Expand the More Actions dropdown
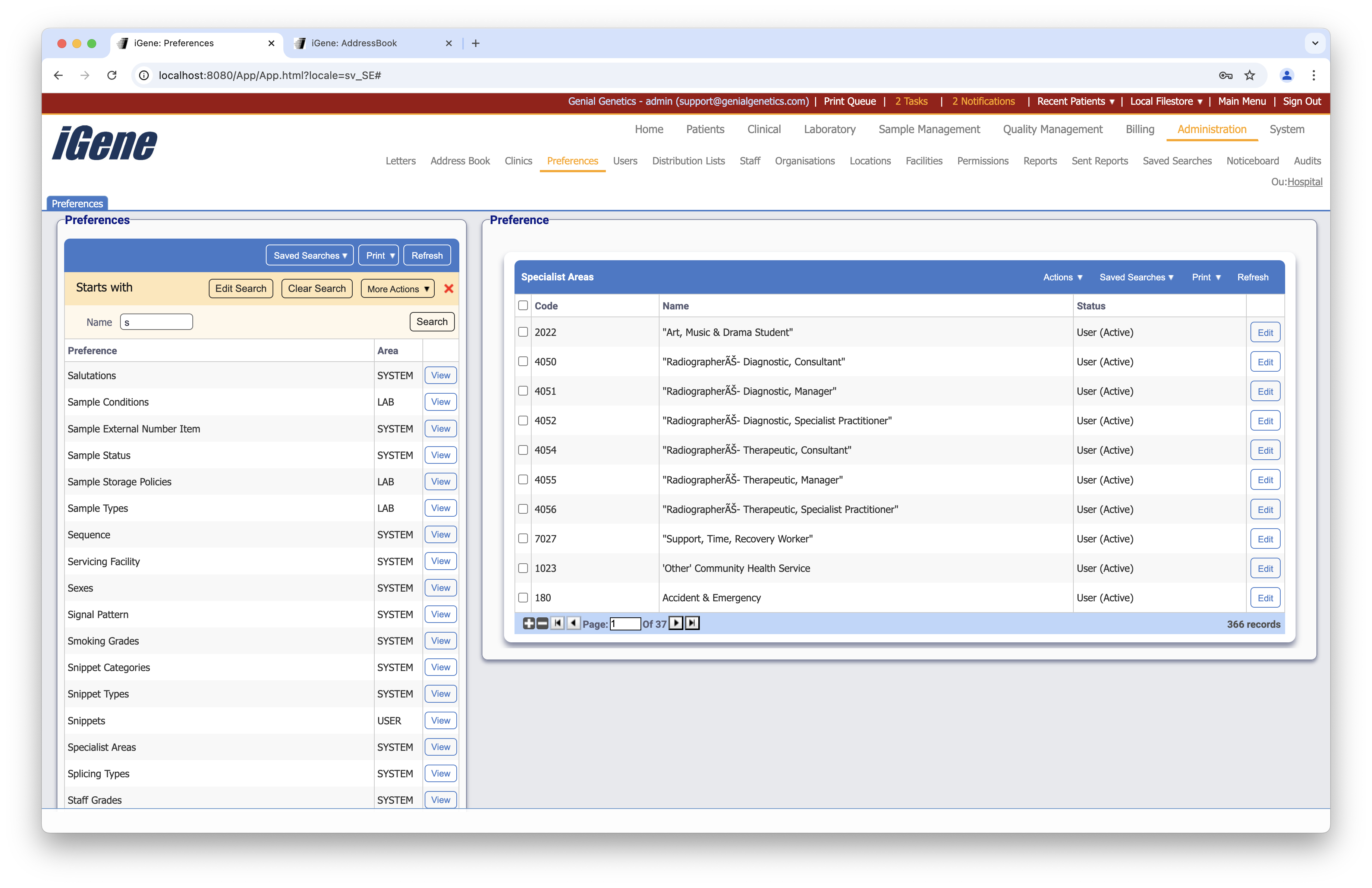1372x888 pixels. coord(398,289)
